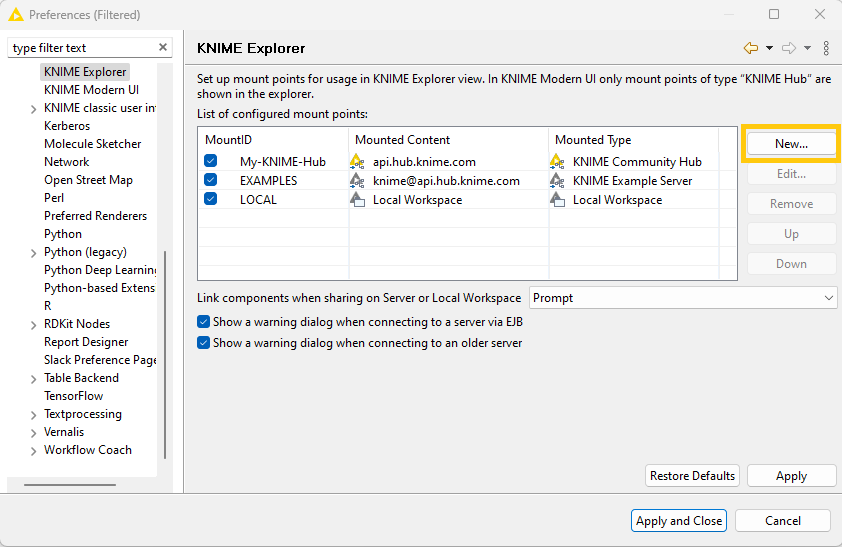Click the forward navigation arrow icon
The width and height of the screenshot is (842, 547).
(x=789, y=48)
